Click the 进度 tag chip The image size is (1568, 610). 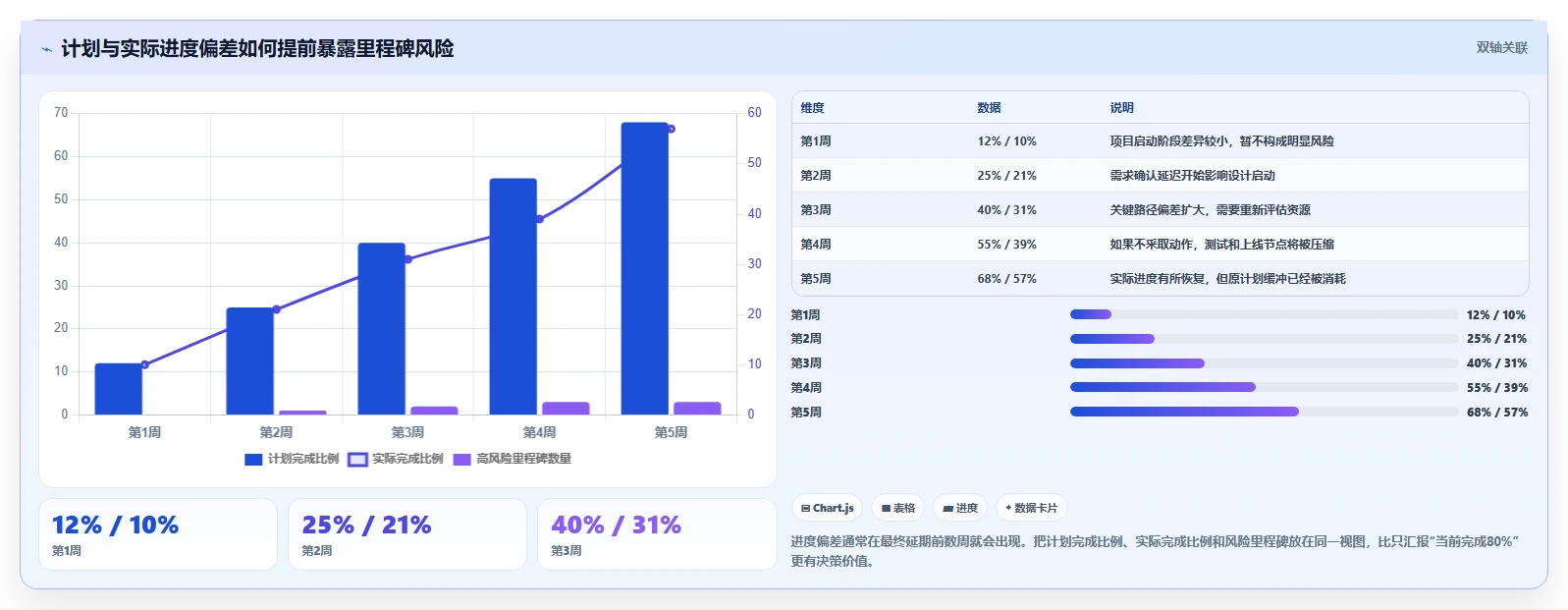click(x=959, y=508)
